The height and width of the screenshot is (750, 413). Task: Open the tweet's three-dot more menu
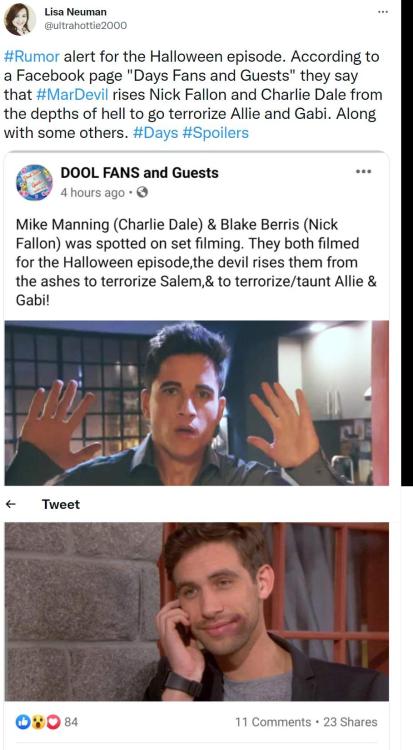pos(383,12)
